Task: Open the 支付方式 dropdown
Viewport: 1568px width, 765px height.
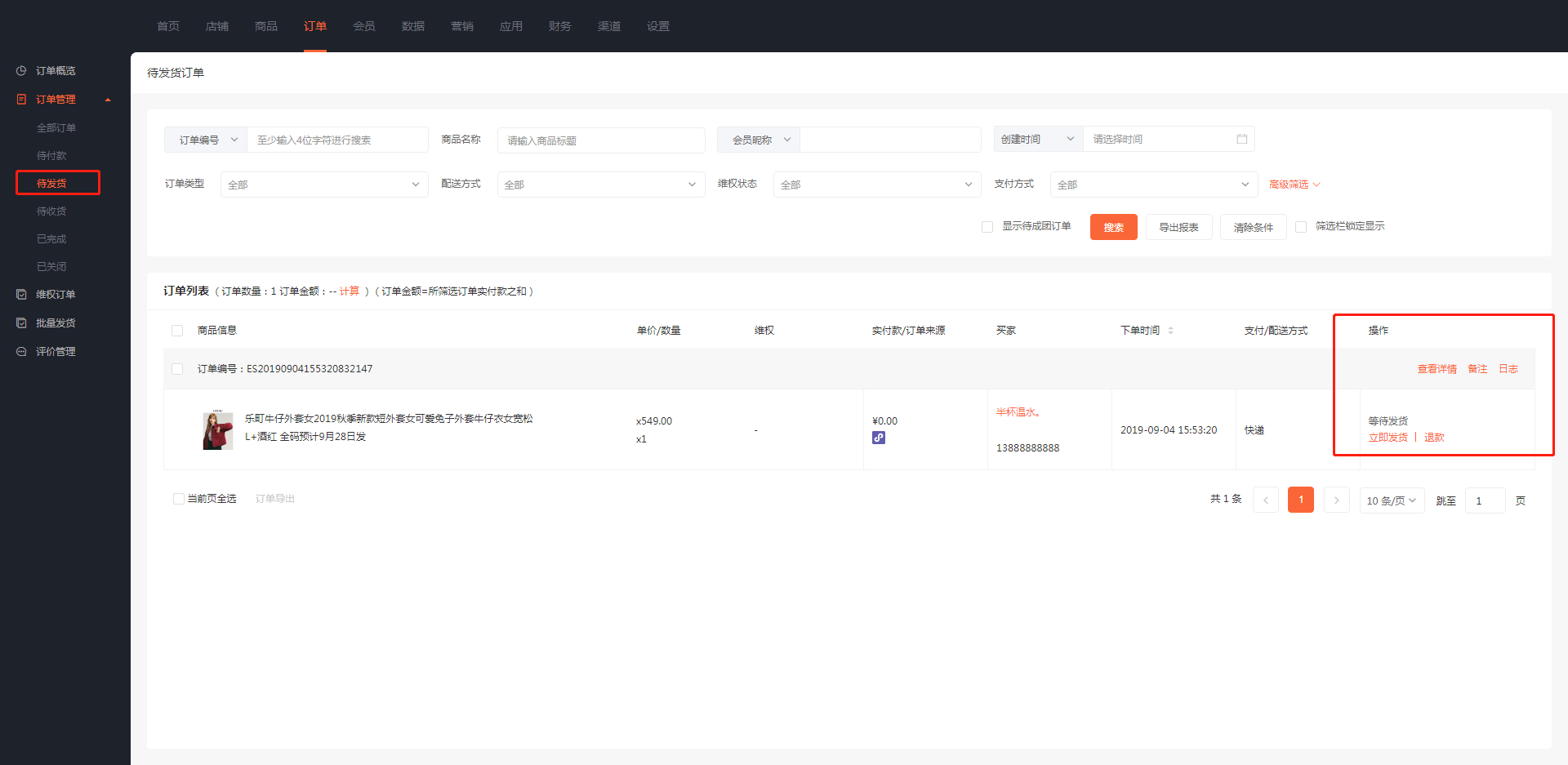Action: [1153, 185]
